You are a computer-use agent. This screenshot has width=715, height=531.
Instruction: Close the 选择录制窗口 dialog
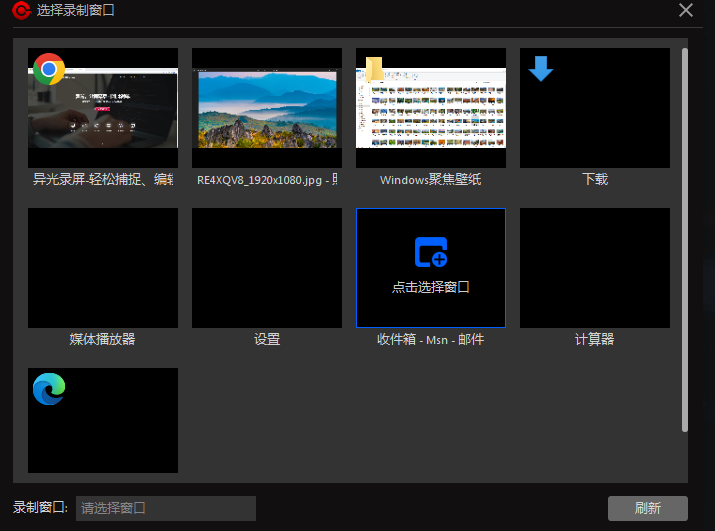pyautogui.click(x=686, y=10)
